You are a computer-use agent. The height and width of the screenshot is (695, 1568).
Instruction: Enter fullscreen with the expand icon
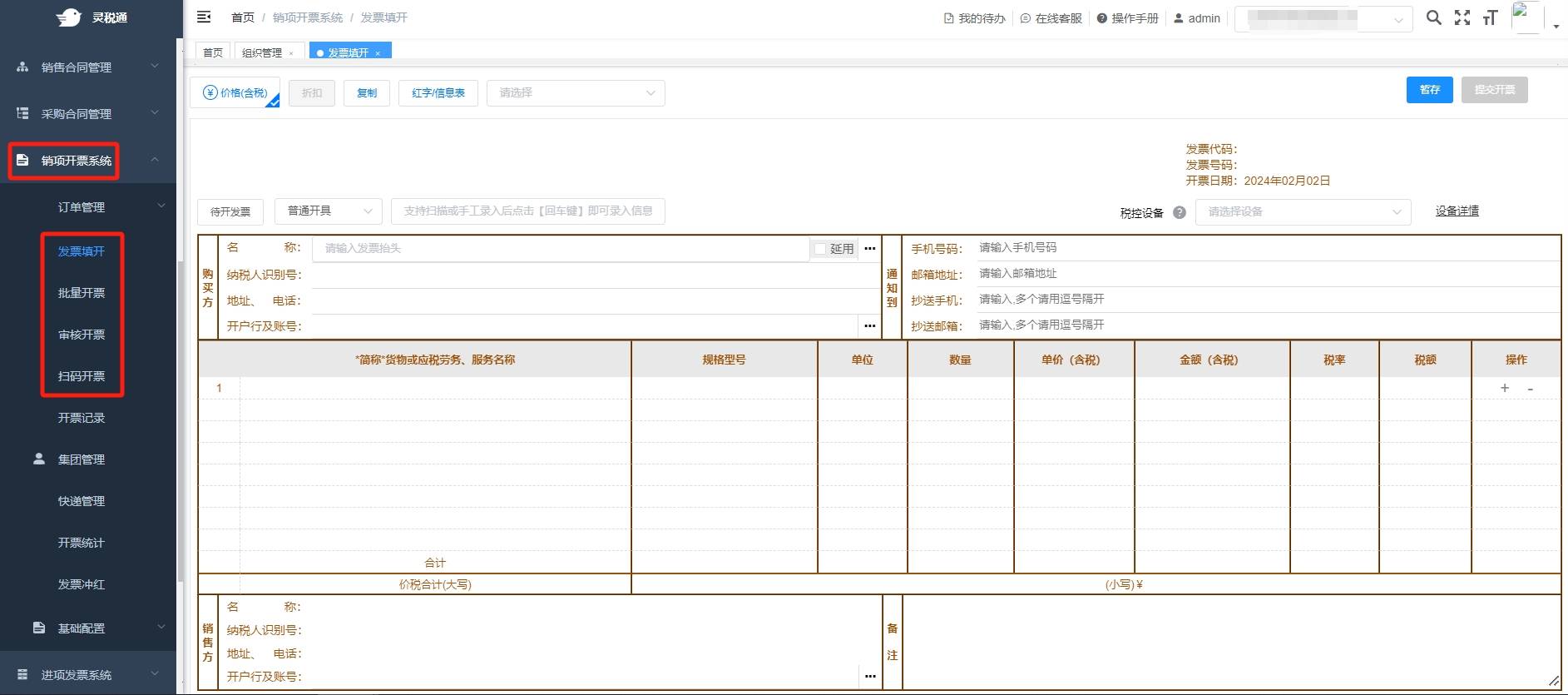(1462, 17)
